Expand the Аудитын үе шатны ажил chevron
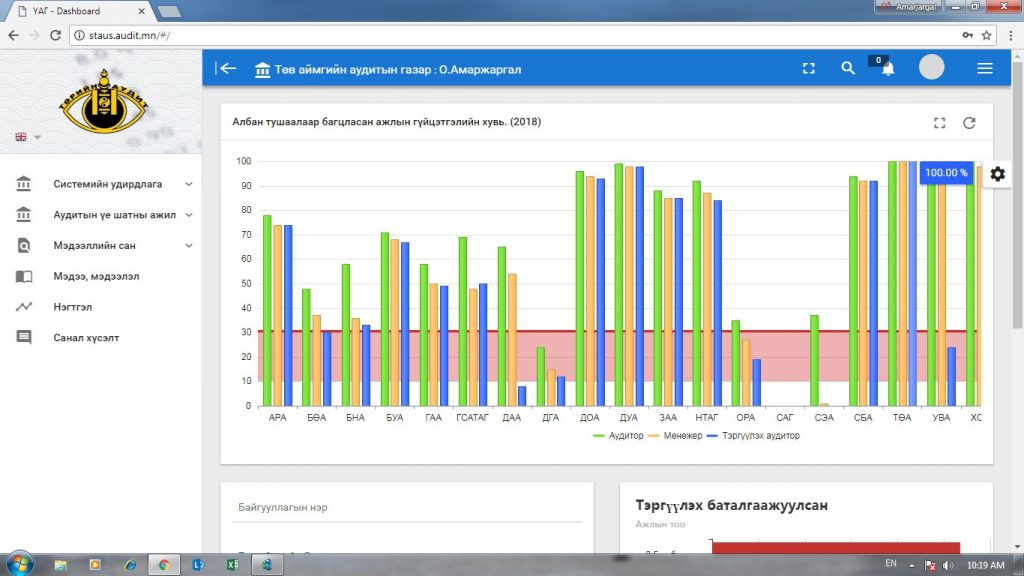Screen dimensions: 1024x576 pos(189,215)
